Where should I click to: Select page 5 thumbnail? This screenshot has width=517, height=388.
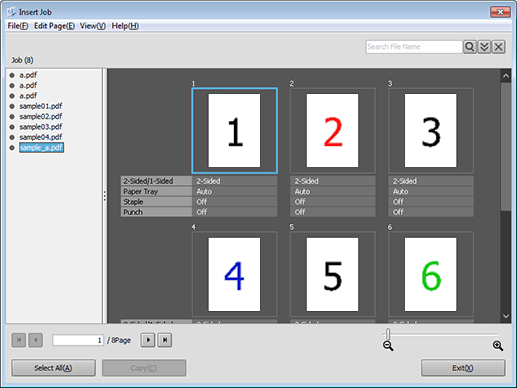(x=333, y=274)
